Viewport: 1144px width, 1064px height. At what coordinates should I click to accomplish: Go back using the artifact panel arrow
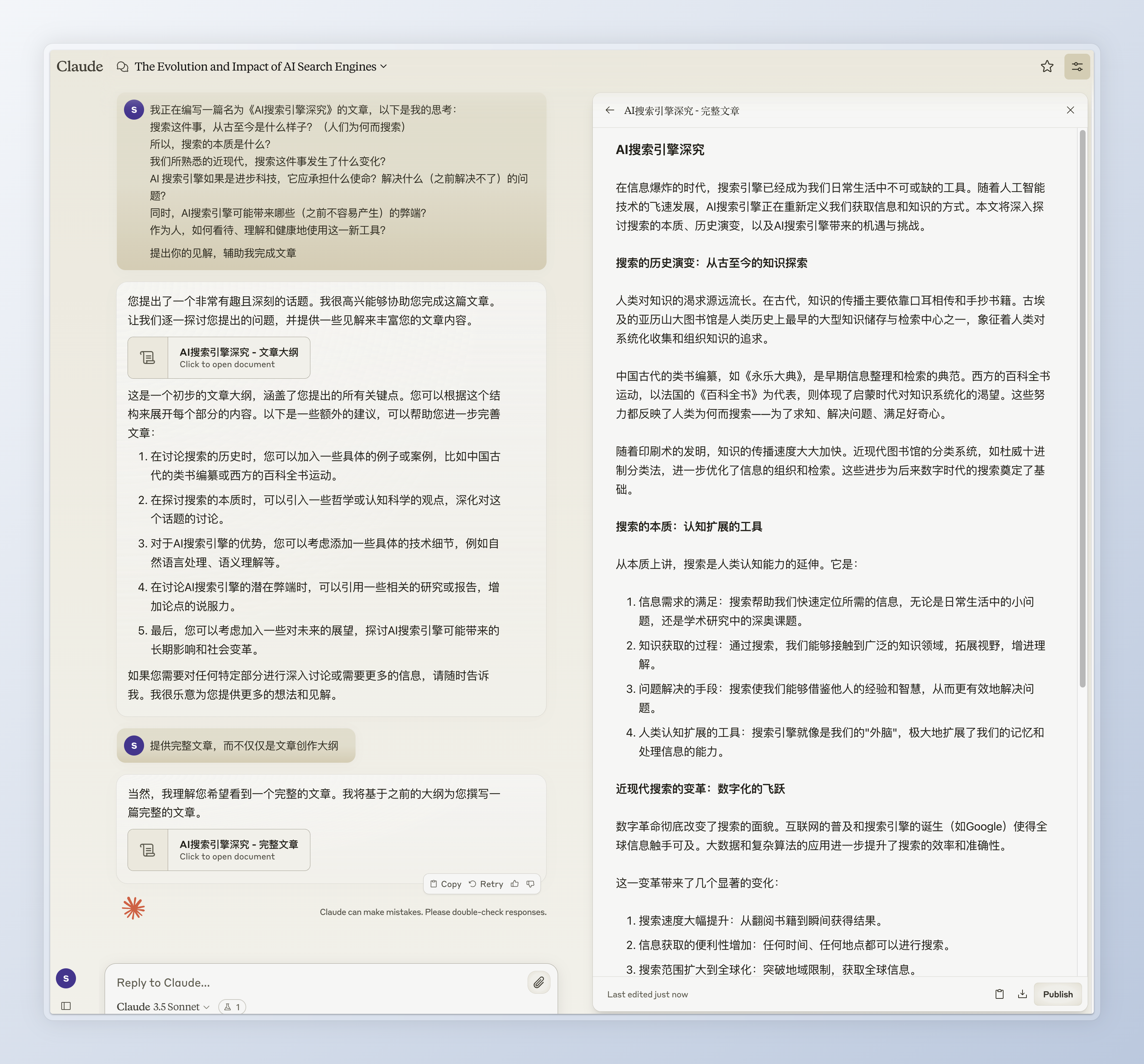point(610,110)
